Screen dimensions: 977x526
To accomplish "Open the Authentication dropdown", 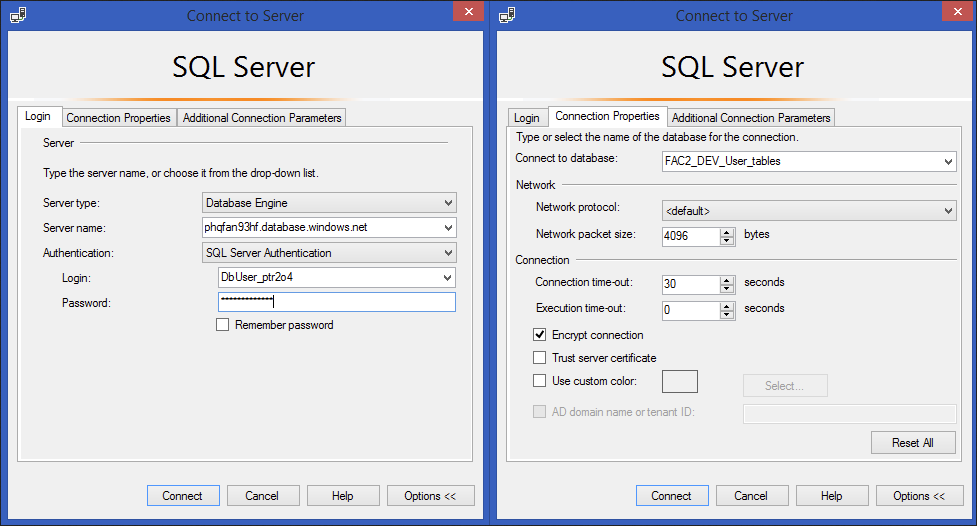I will tap(448, 252).
